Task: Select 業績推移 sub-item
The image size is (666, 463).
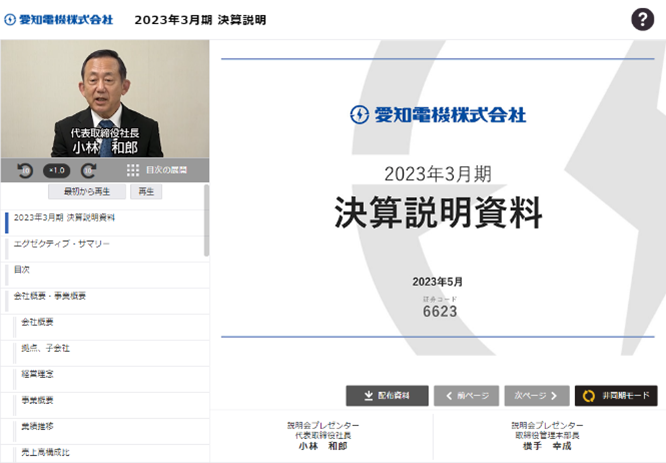Action: pos(105,432)
